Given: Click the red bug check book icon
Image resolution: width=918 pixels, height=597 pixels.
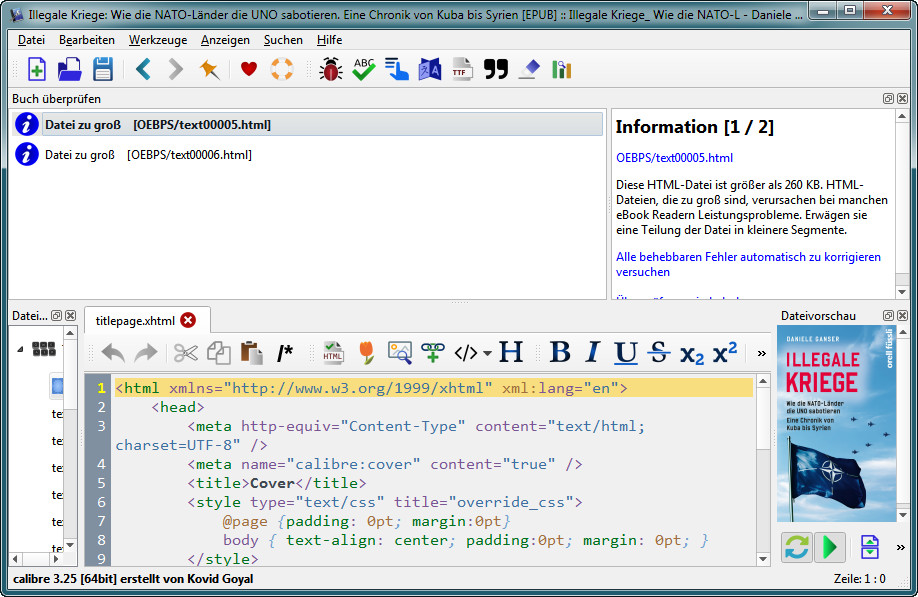Looking at the screenshot, I should click(x=330, y=69).
